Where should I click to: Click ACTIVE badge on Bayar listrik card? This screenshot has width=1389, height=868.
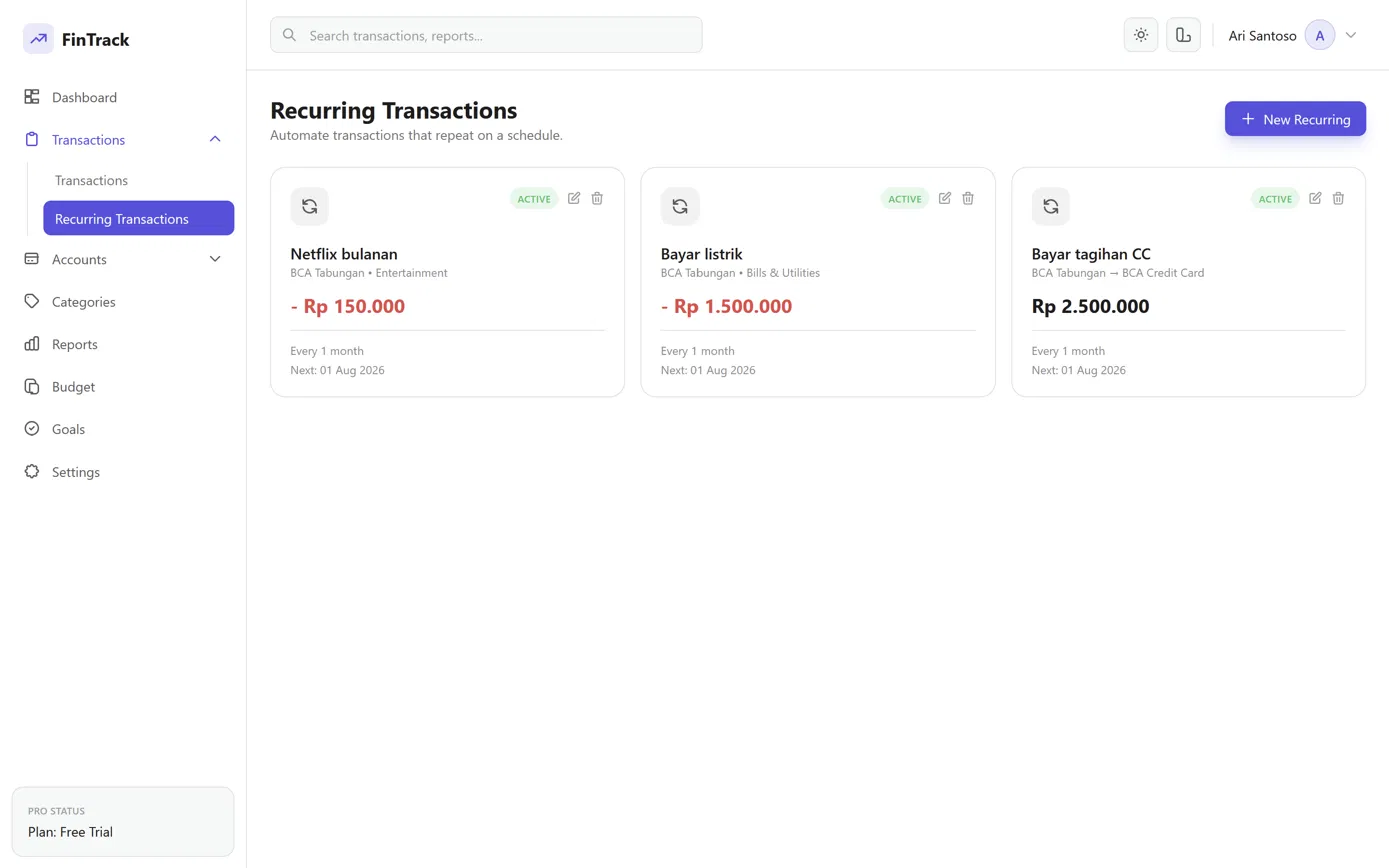pos(905,199)
